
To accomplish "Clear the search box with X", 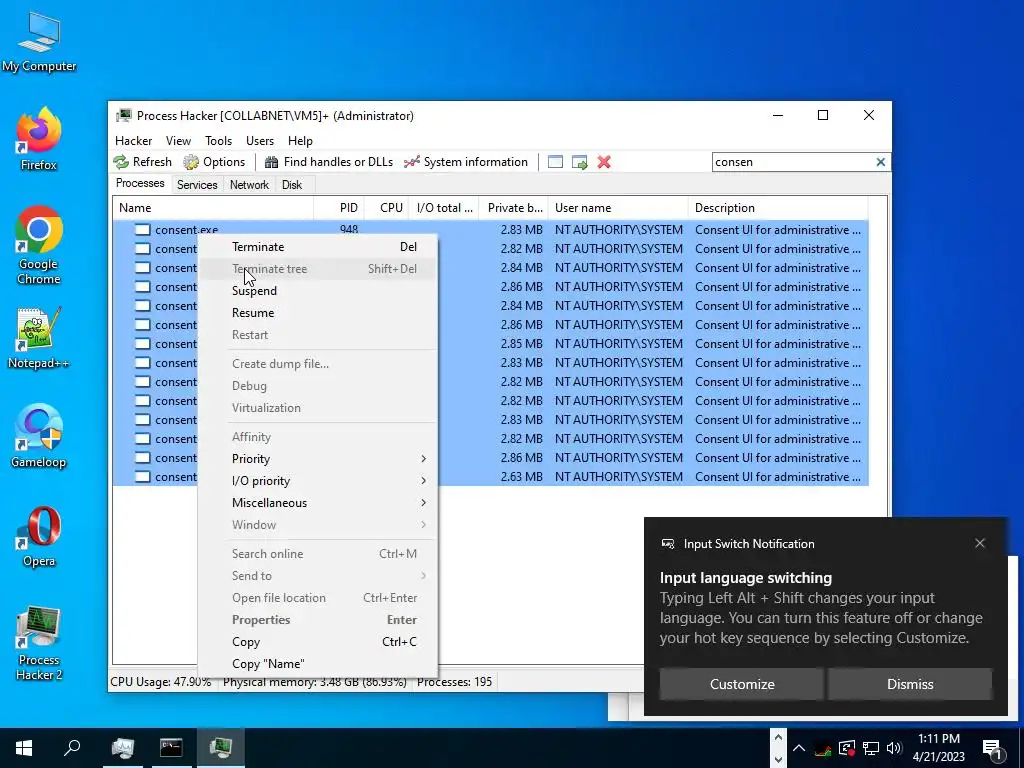I will coord(880,162).
